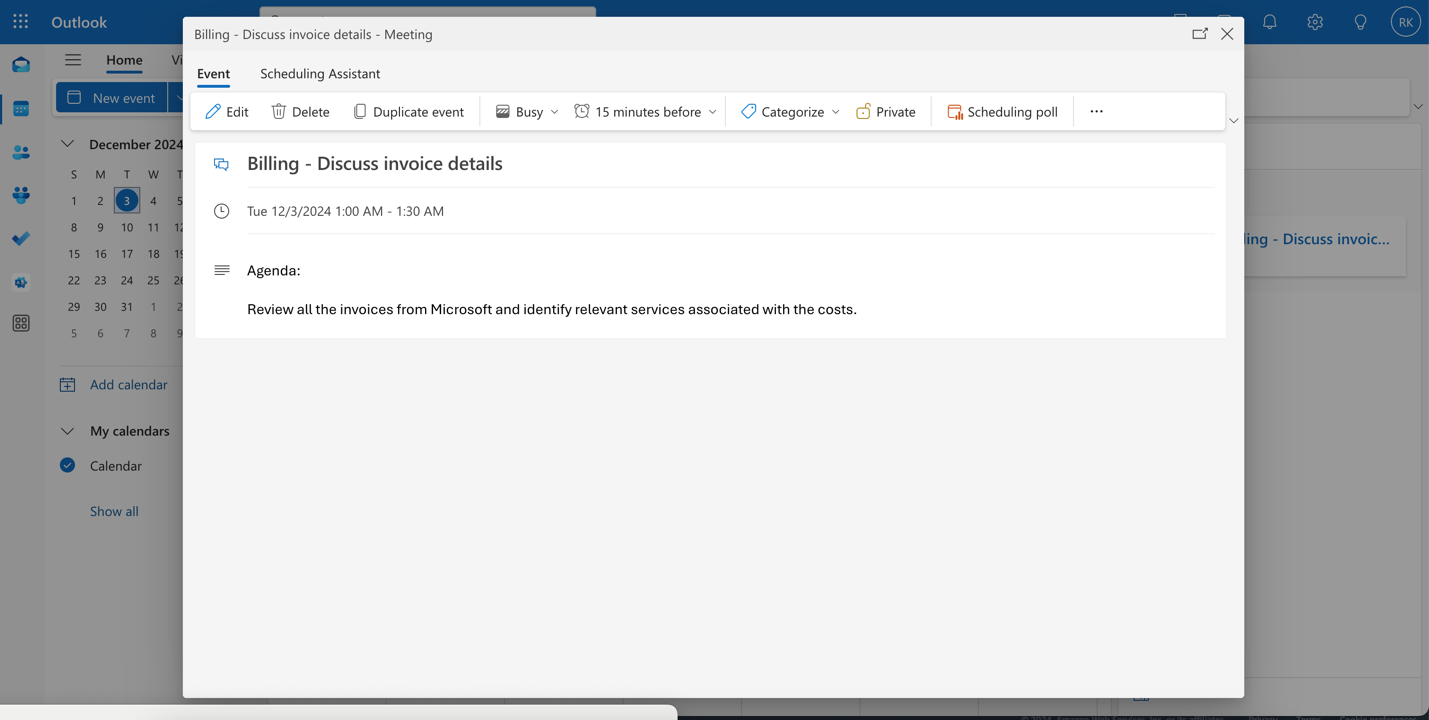The image size is (1429, 720).
Task: Expand the dialog toolbar ribbon chevron
Action: pos(1234,121)
